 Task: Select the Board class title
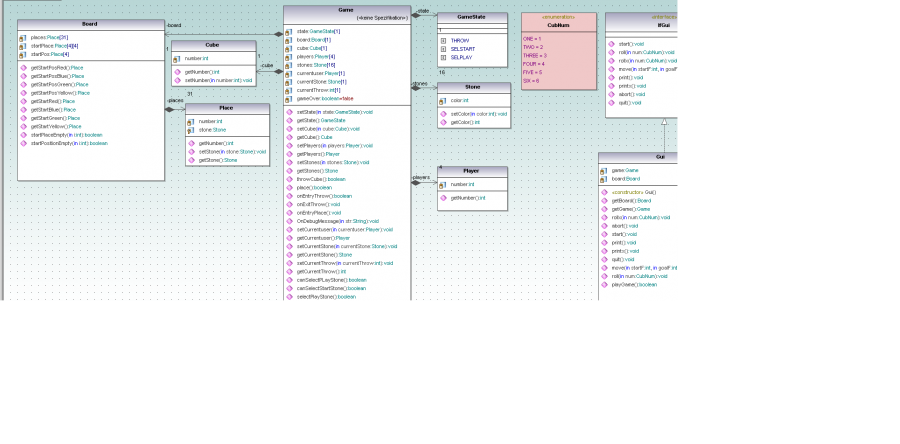[90, 24]
